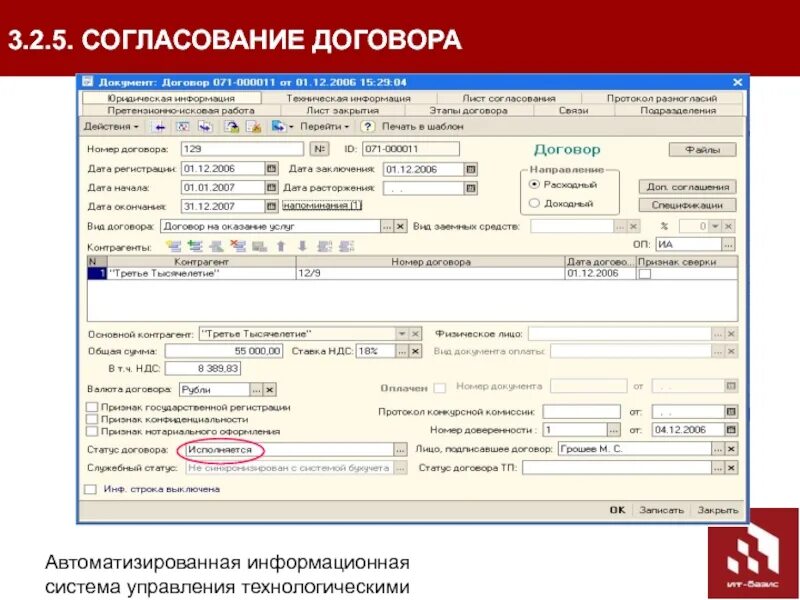Open Статус договора selection ellipsis button
Screen dimensions: 800x600
tap(401, 450)
